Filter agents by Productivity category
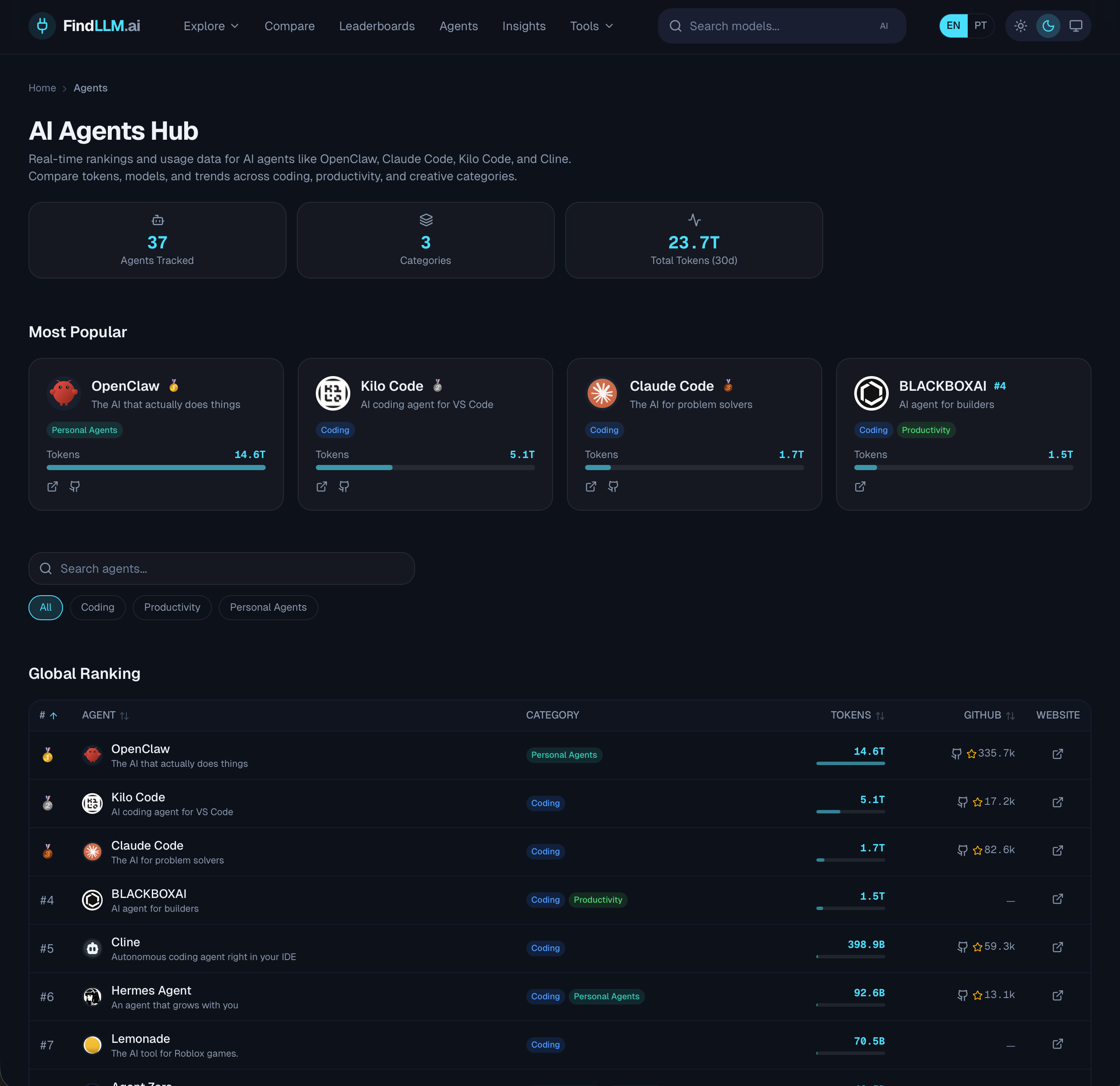The height and width of the screenshot is (1086, 1120). coord(172,607)
